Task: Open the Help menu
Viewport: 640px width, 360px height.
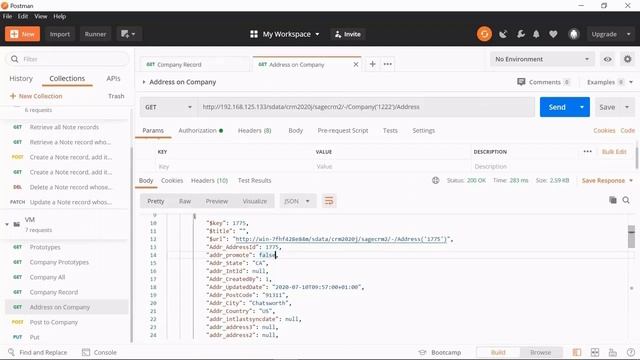Action: [60, 16]
